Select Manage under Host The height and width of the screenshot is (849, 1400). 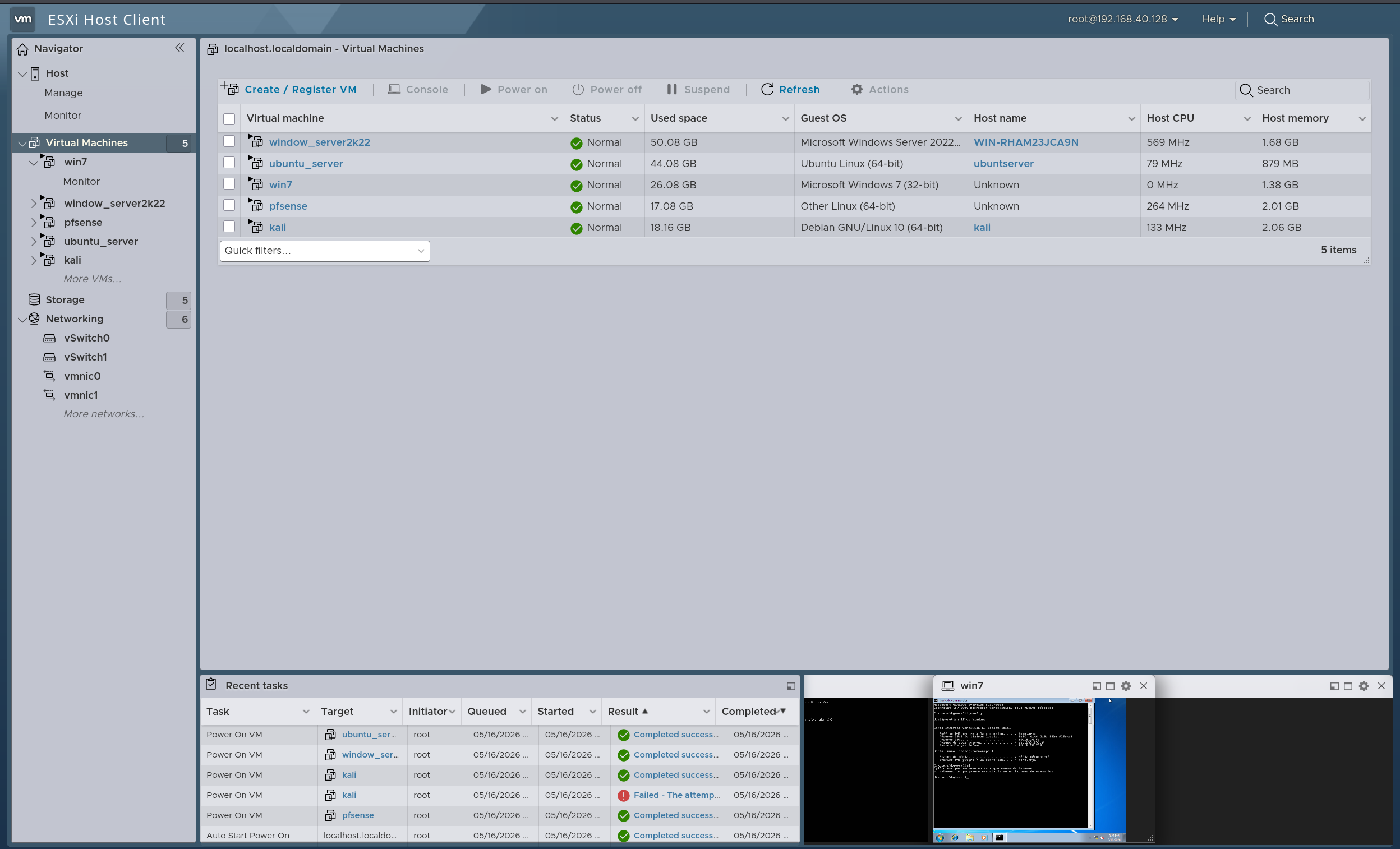pyautogui.click(x=63, y=93)
